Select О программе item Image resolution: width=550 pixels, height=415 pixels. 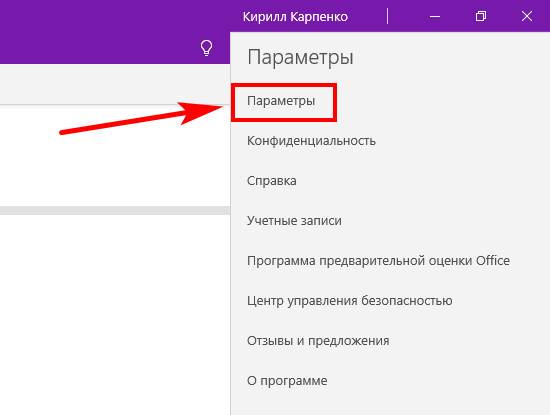[287, 381]
